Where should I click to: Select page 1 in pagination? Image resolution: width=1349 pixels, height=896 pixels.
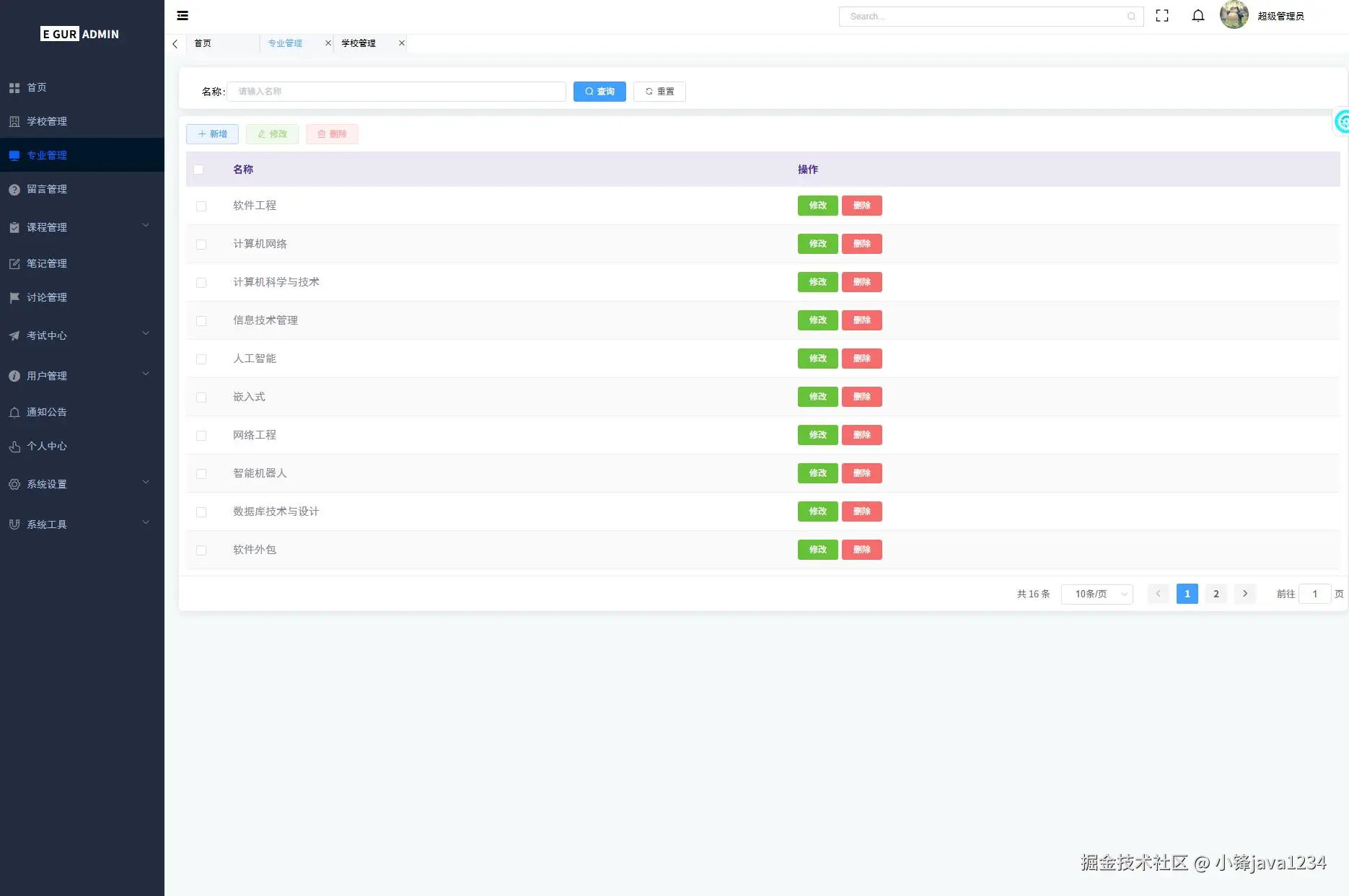1187,594
